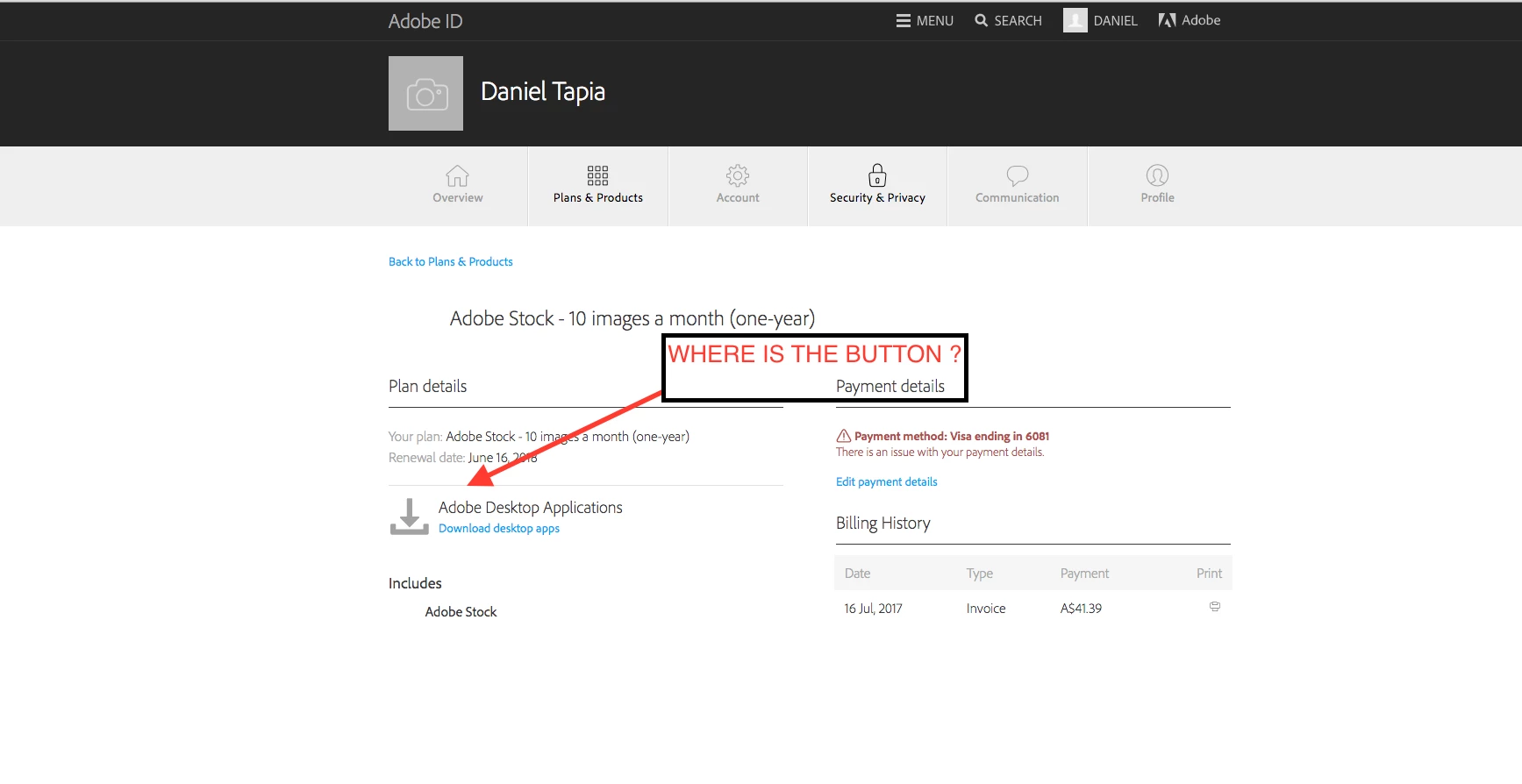Click the Renewal date June 16 text

pyautogui.click(x=462, y=457)
